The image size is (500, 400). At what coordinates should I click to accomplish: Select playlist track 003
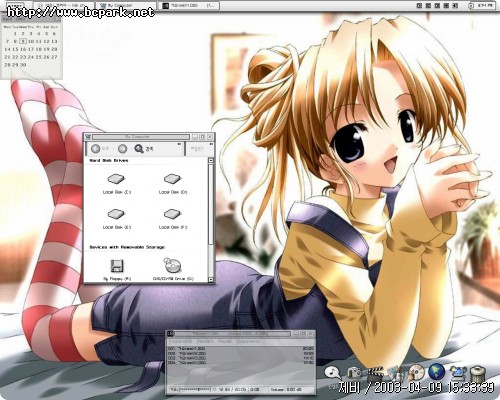(x=241, y=358)
